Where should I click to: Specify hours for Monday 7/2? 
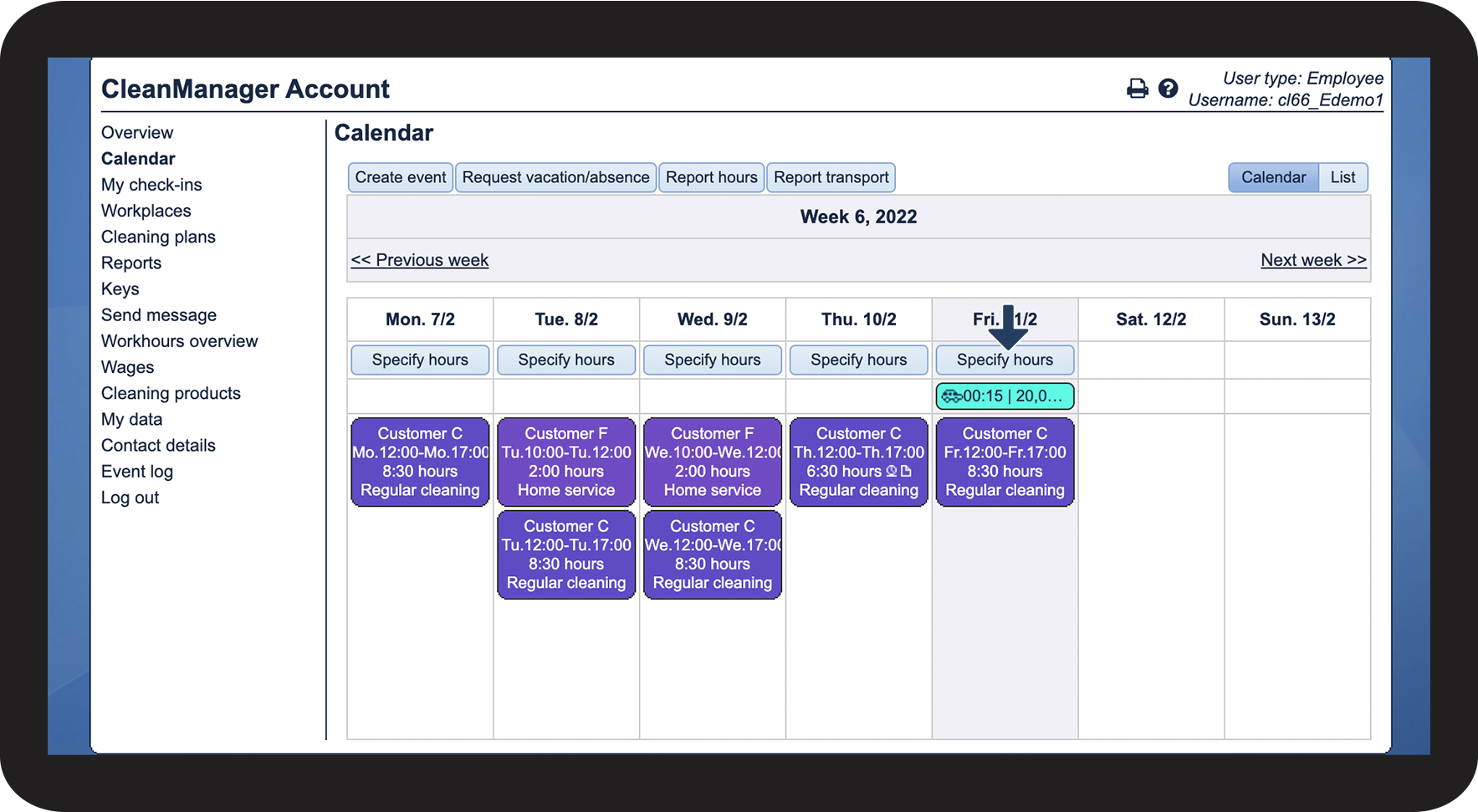coord(420,360)
